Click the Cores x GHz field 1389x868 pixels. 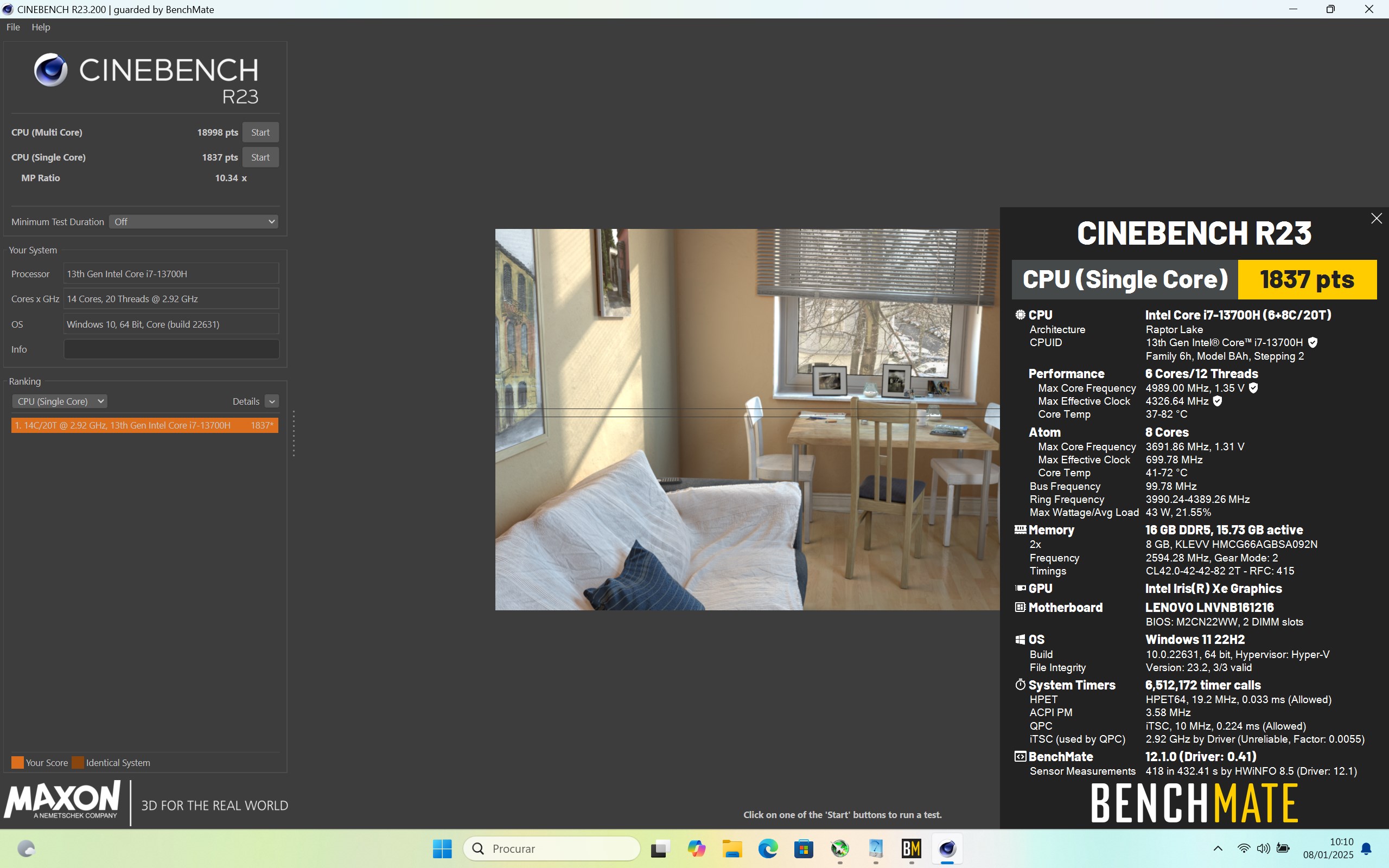click(171, 299)
